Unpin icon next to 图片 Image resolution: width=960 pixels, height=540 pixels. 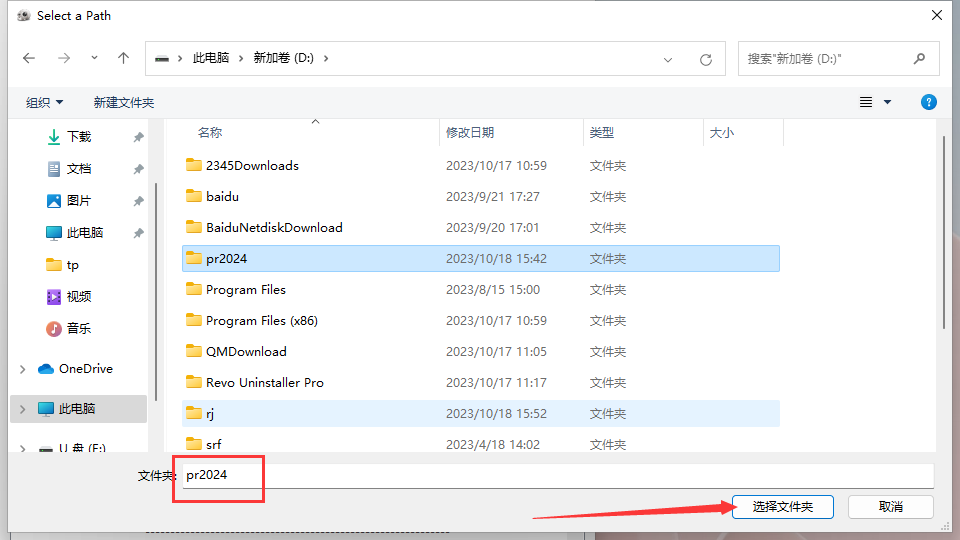pyautogui.click(x=138, y=201)
